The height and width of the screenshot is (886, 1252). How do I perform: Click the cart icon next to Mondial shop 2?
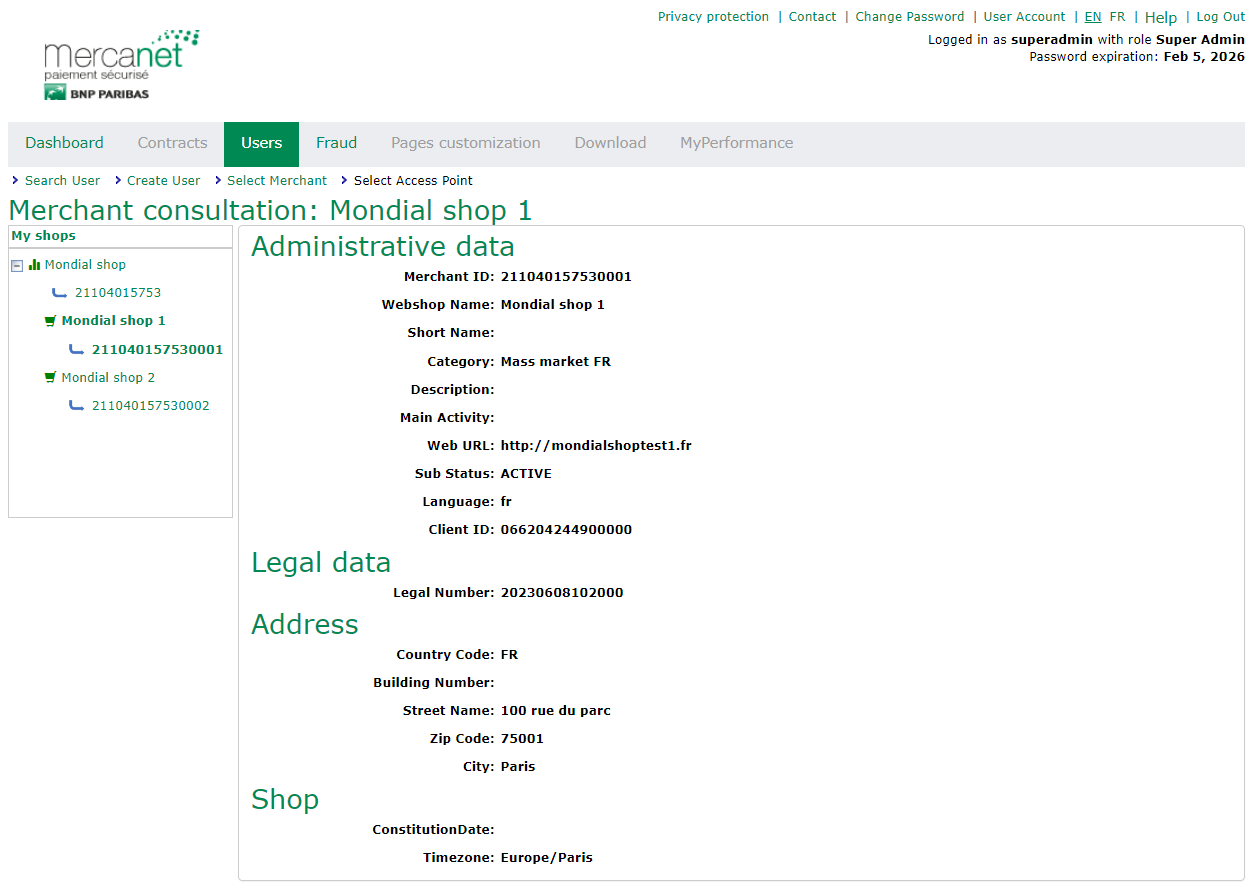click(x=50, y=378)
